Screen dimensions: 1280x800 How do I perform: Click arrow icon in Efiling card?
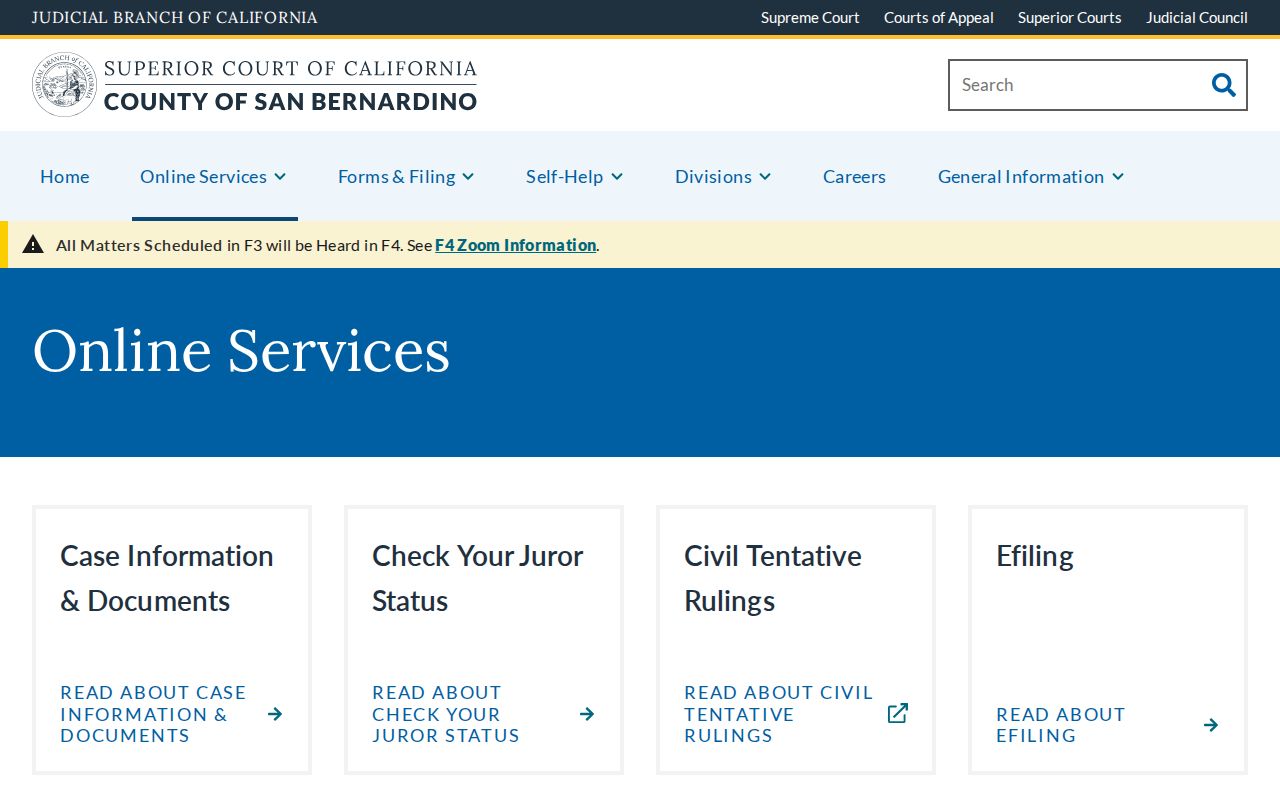tap(1211, 725)
